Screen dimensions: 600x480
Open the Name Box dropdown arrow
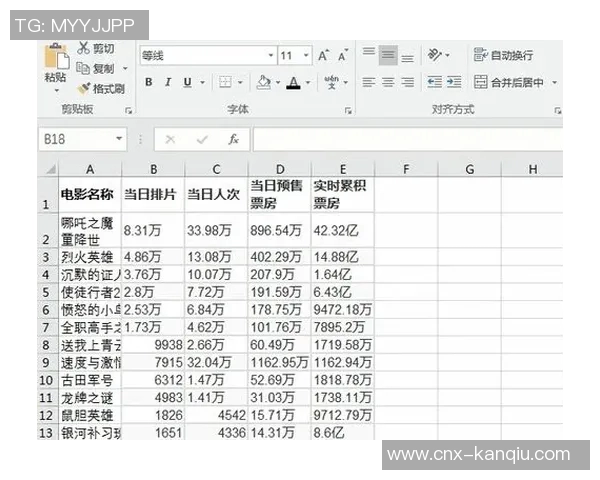tap(119, 139)
